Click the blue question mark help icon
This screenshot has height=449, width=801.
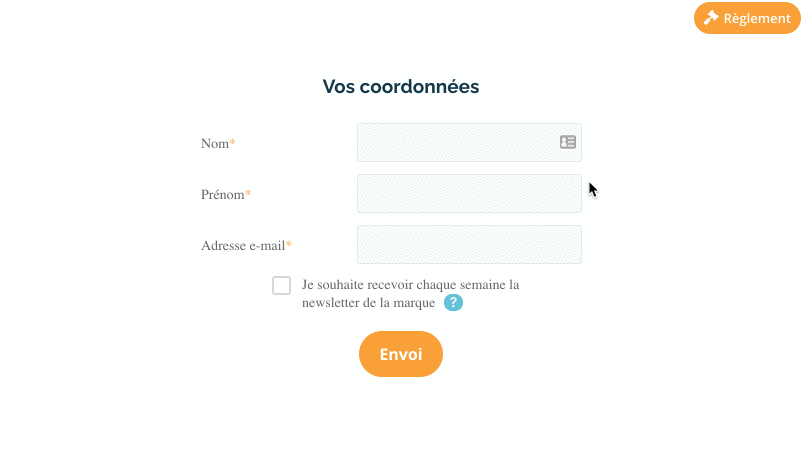(453, 302)
